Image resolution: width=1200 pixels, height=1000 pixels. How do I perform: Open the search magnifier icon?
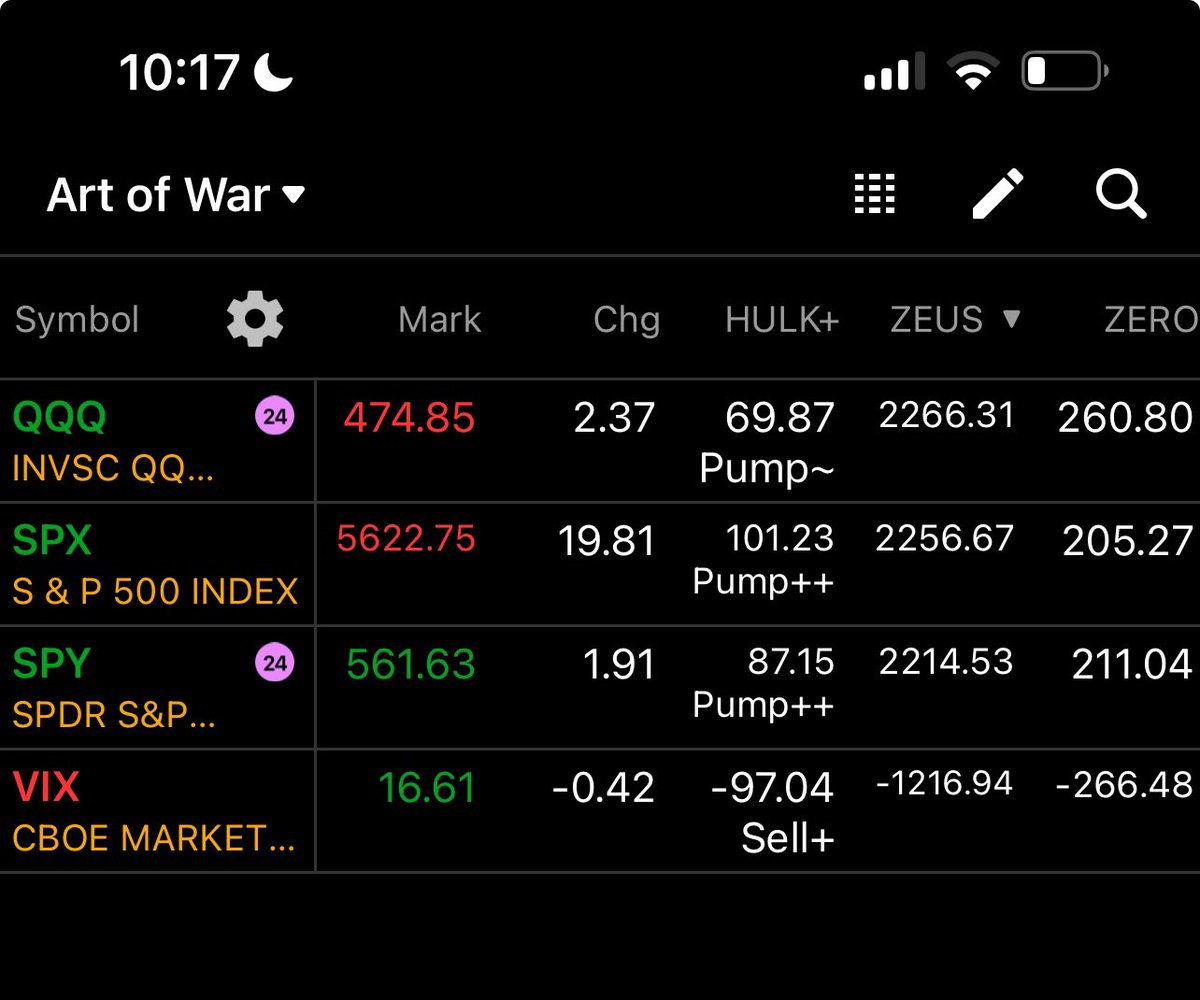1121,193
